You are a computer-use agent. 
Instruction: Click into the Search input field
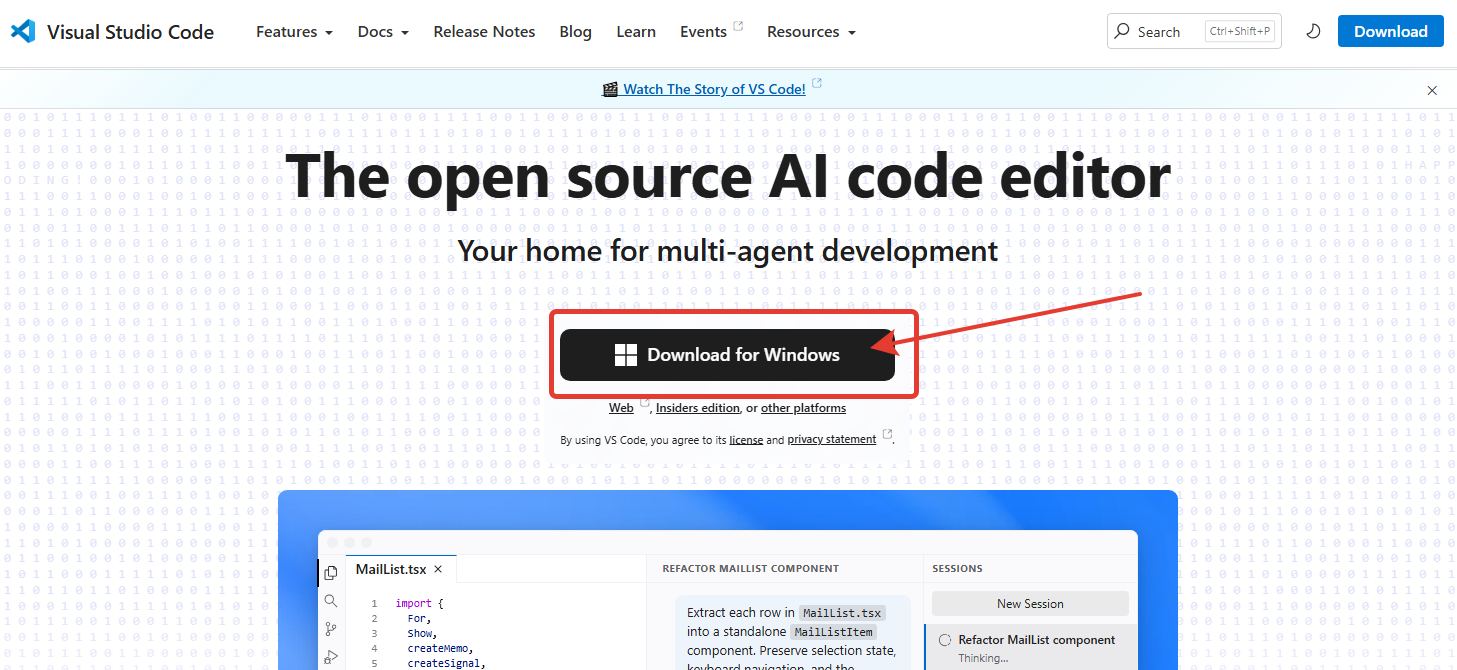[1194, 31]
